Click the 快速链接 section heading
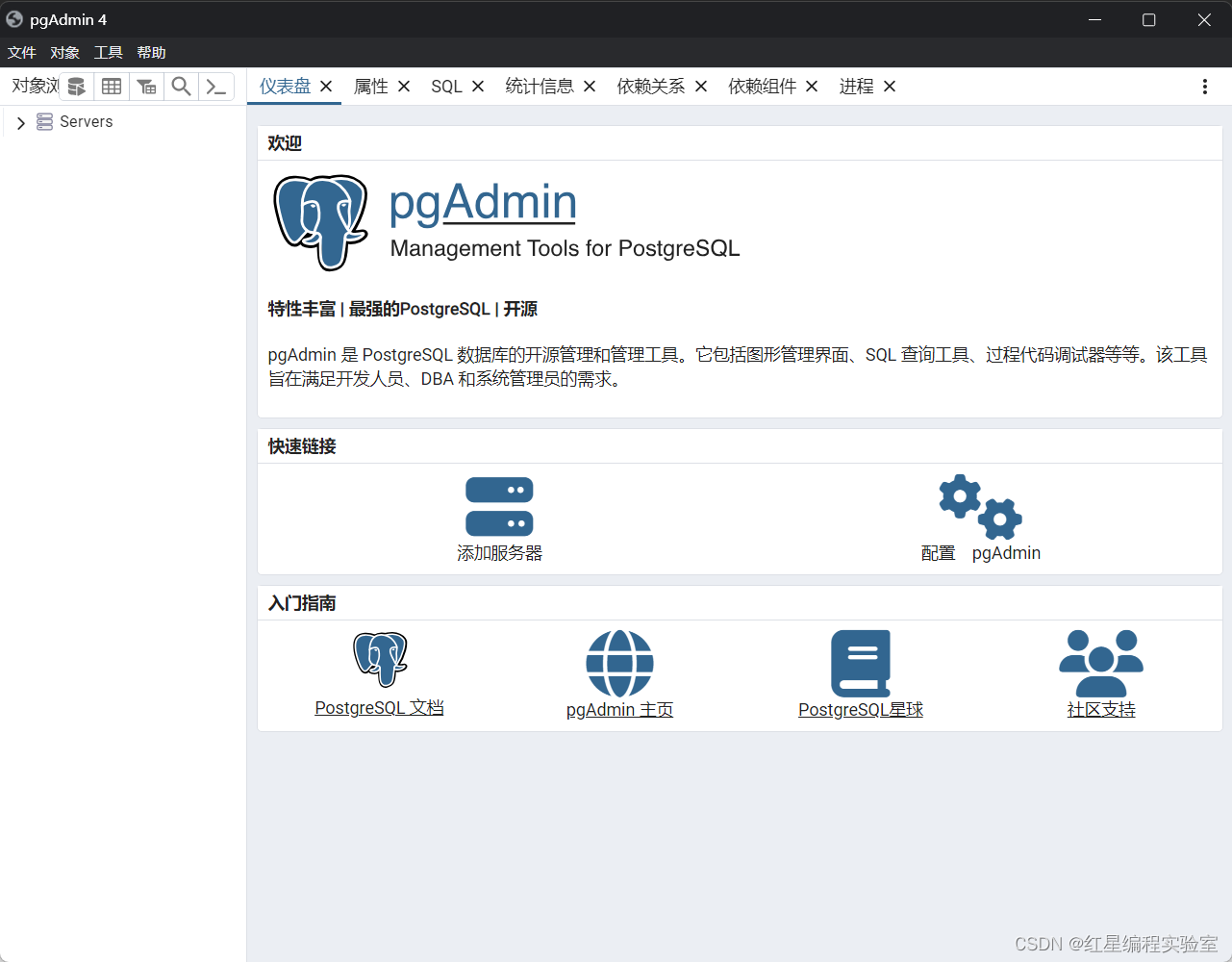The height and width of the screenshot is (962, 1232). 302,446
